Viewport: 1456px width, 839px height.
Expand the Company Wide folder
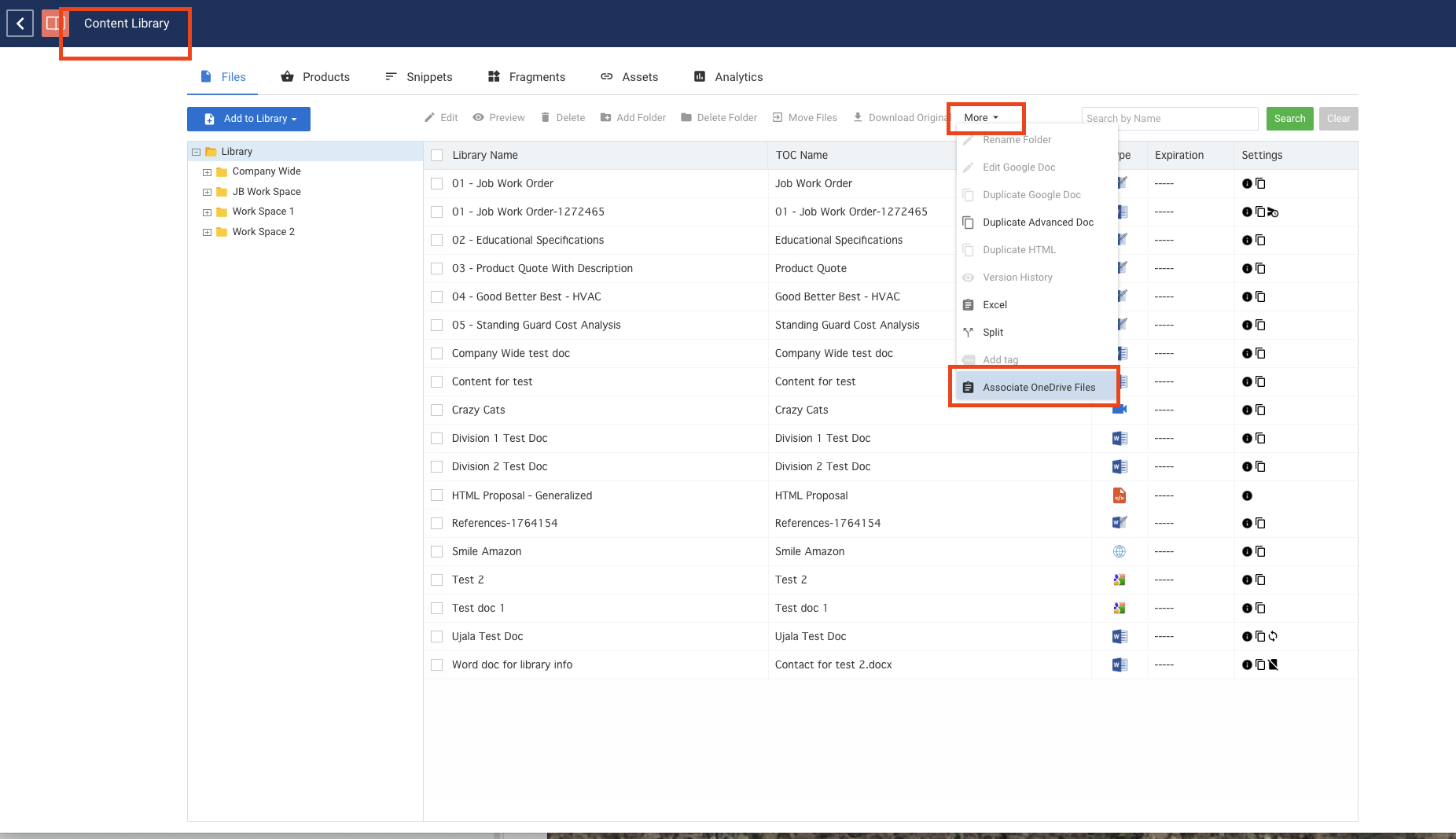pyautogui.click(x=207, y=171)
